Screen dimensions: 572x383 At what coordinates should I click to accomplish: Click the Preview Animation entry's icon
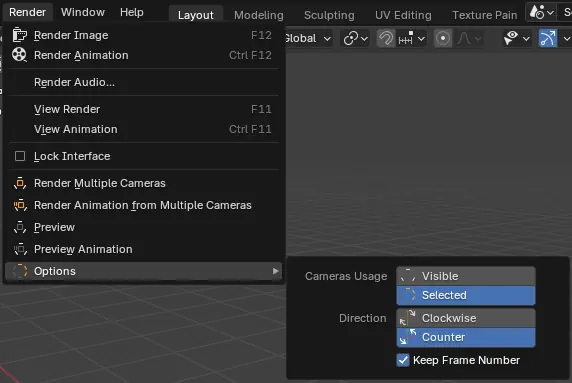tap(20, 249)
